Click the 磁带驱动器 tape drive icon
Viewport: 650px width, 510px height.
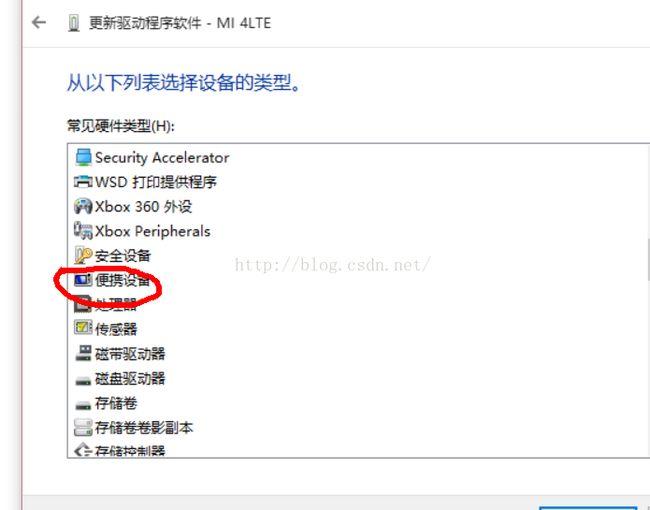pos(83,353)
